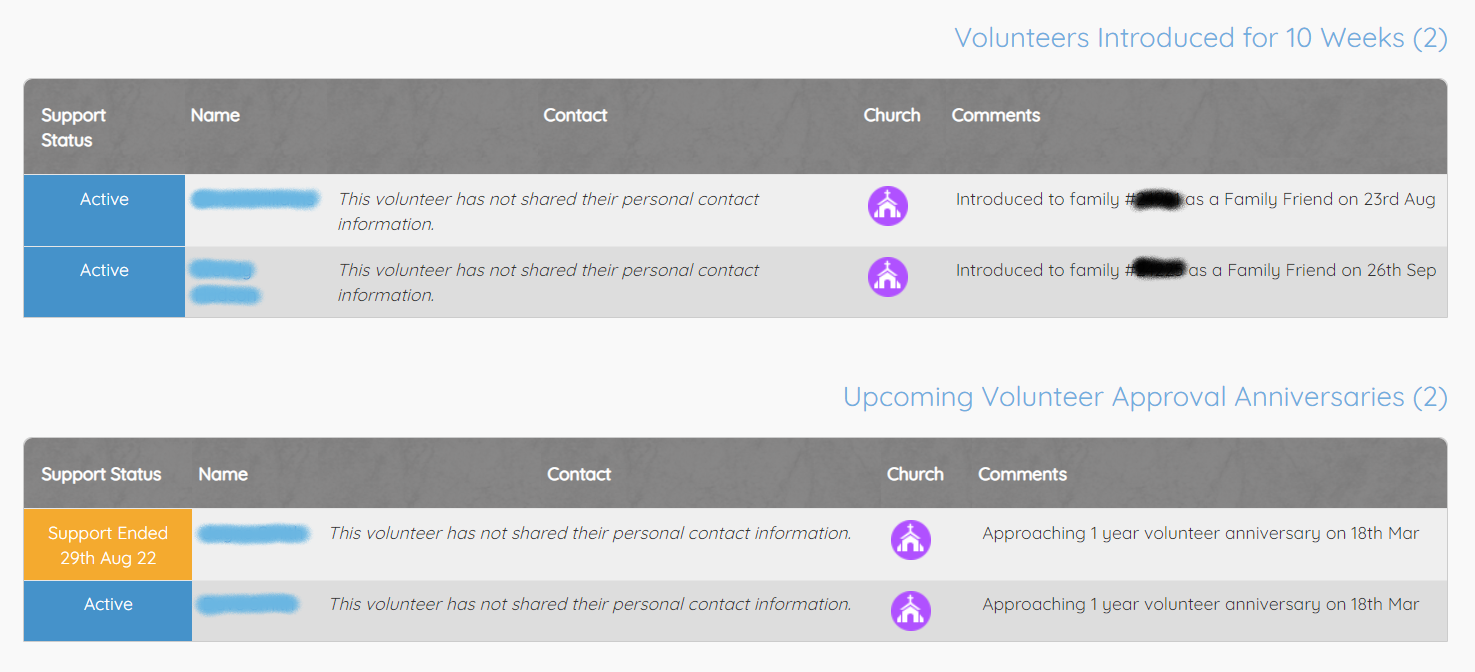Select church icon for Support Ended volunteer
This screenshot has height=672, width=1475.
point(910,540)
